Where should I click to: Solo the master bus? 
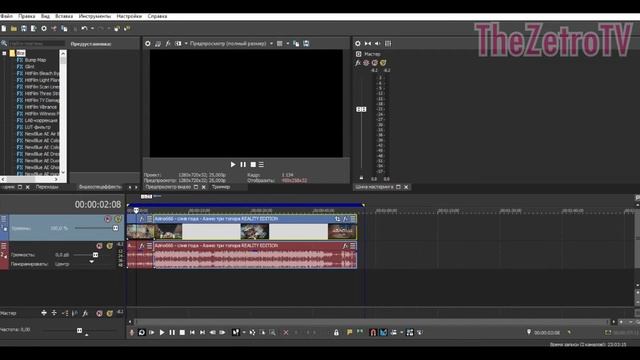[383, 63]
